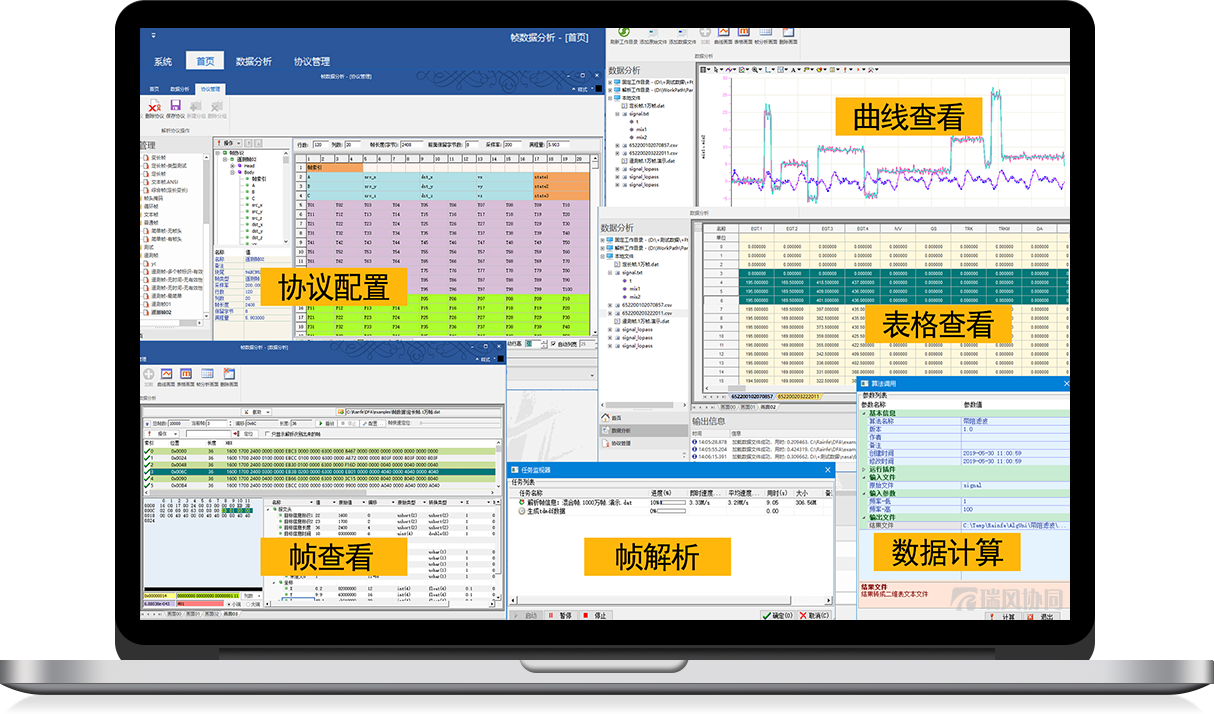Image resolution: width=1214 pixels, height=714 pixels.
Task: Switch to the 数据分析 ribbon tab
Action: point(254,61)
